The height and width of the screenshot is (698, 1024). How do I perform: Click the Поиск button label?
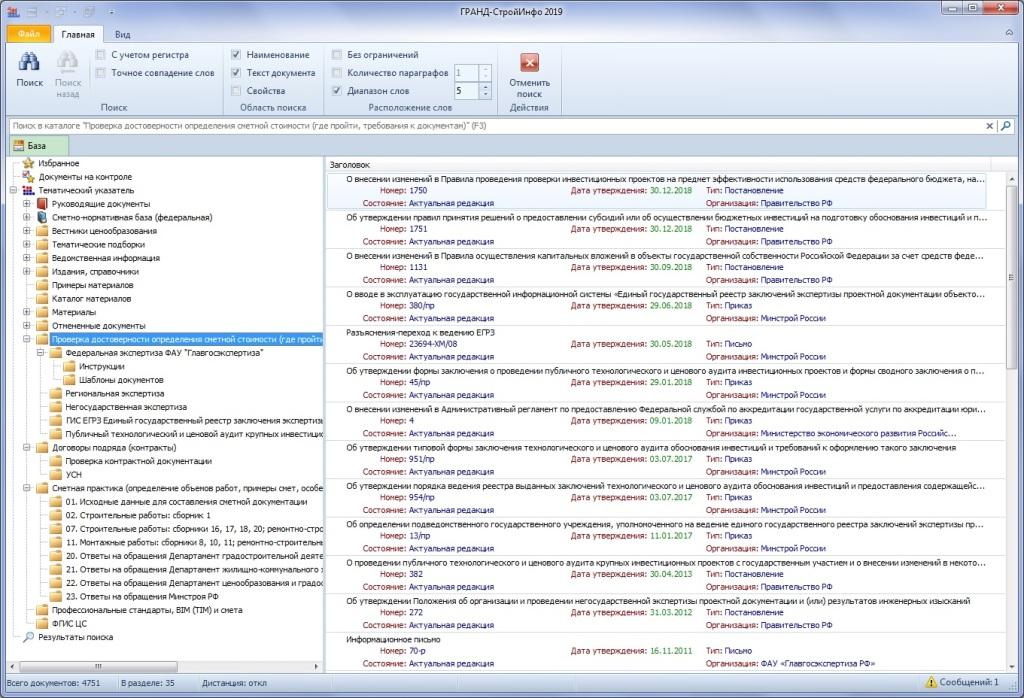click(29, 83)
